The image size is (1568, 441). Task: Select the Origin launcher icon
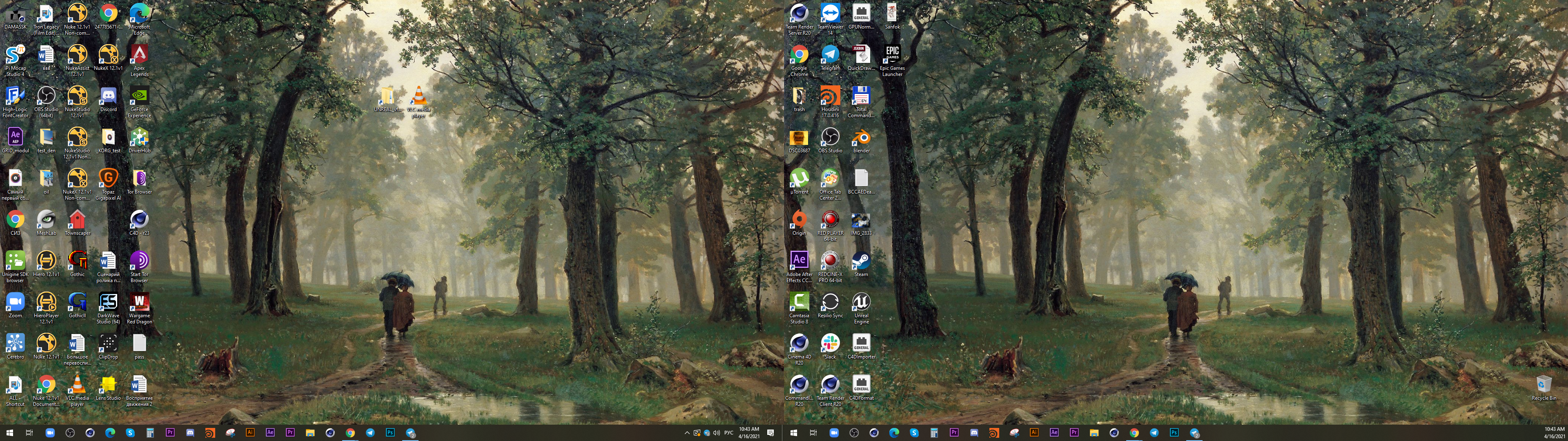799,223
